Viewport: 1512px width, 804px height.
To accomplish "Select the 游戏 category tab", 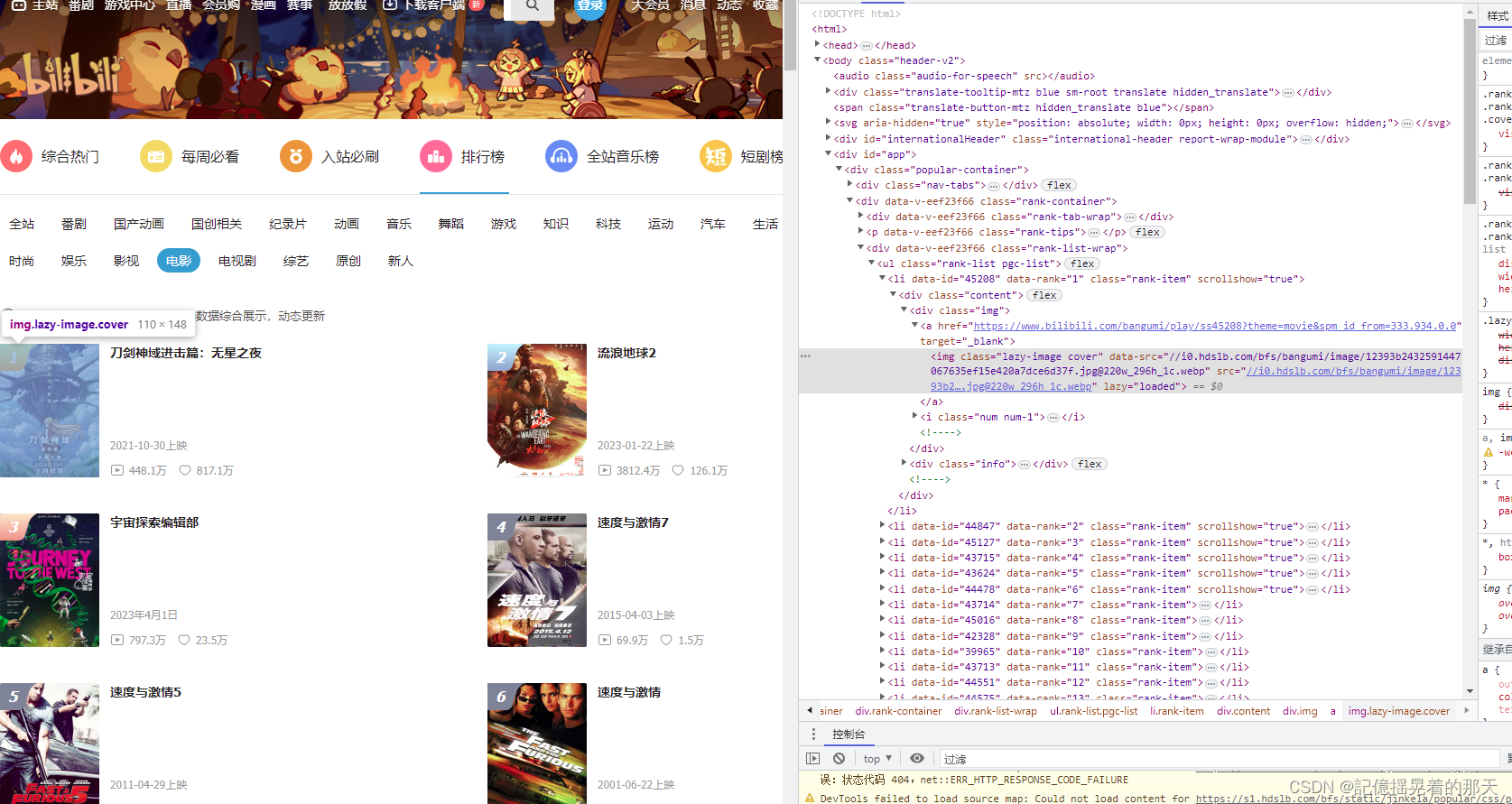I will coord(504,224).
